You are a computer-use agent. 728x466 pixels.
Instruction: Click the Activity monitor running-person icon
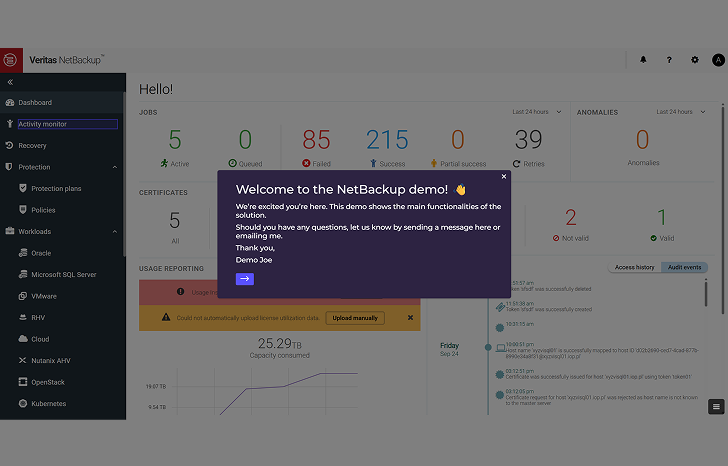pyautogui.click(x=9, y=123)
